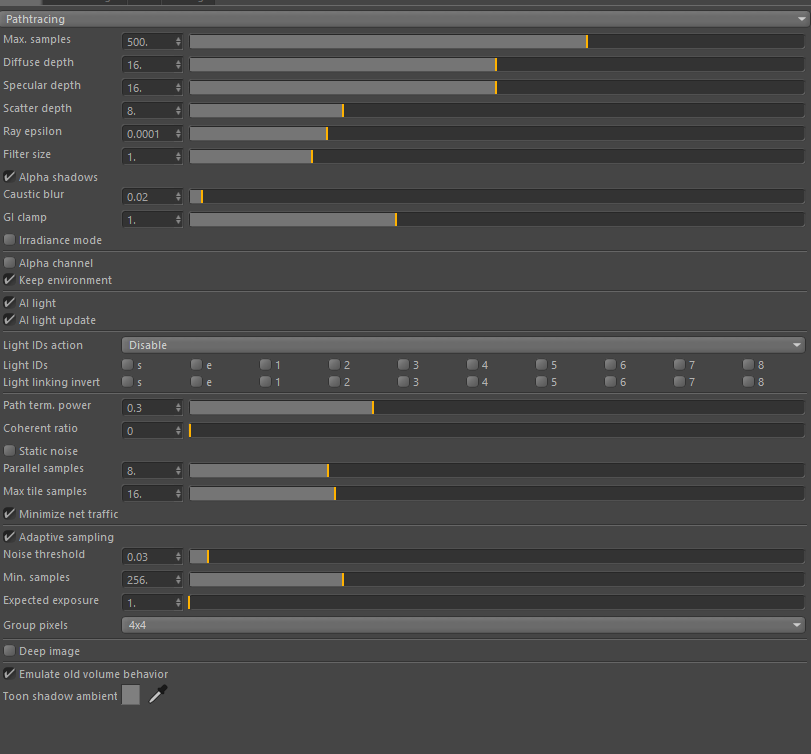Toggle Emulate old volume behavior checkbox

click(9, 673)
